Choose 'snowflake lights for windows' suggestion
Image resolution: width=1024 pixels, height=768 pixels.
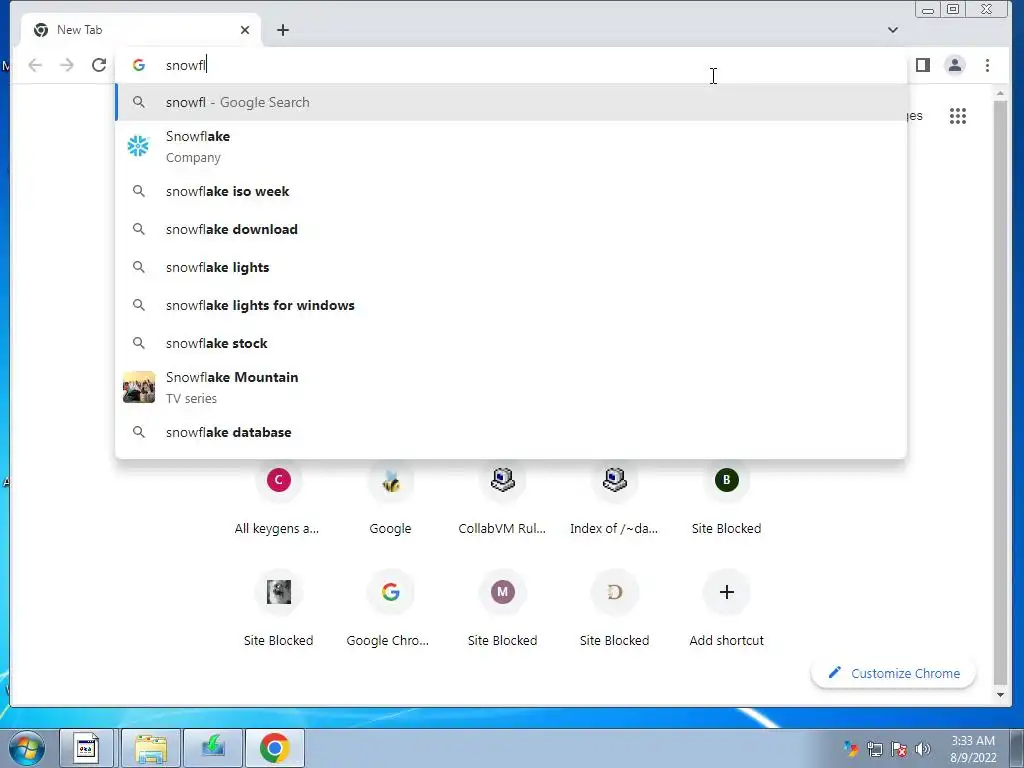(x=511, y=305)
